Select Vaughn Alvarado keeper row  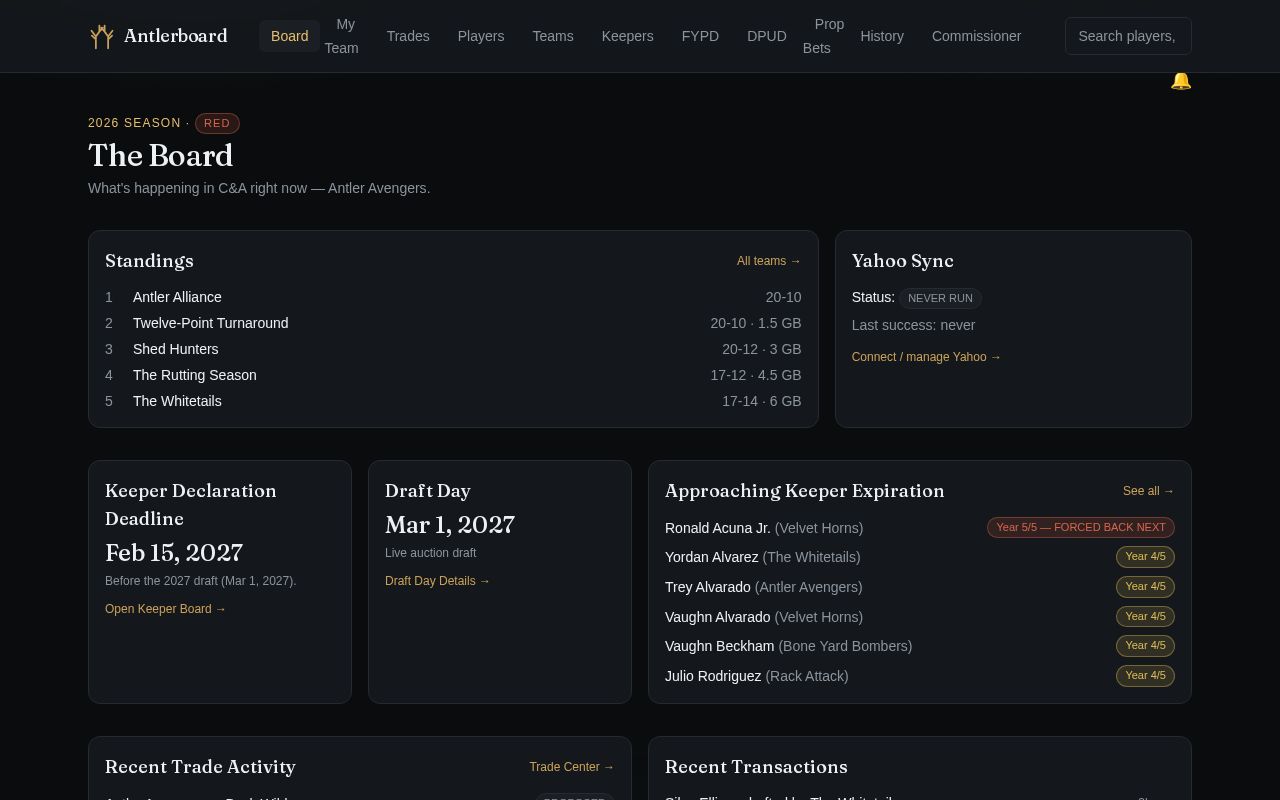coord(920,617)
